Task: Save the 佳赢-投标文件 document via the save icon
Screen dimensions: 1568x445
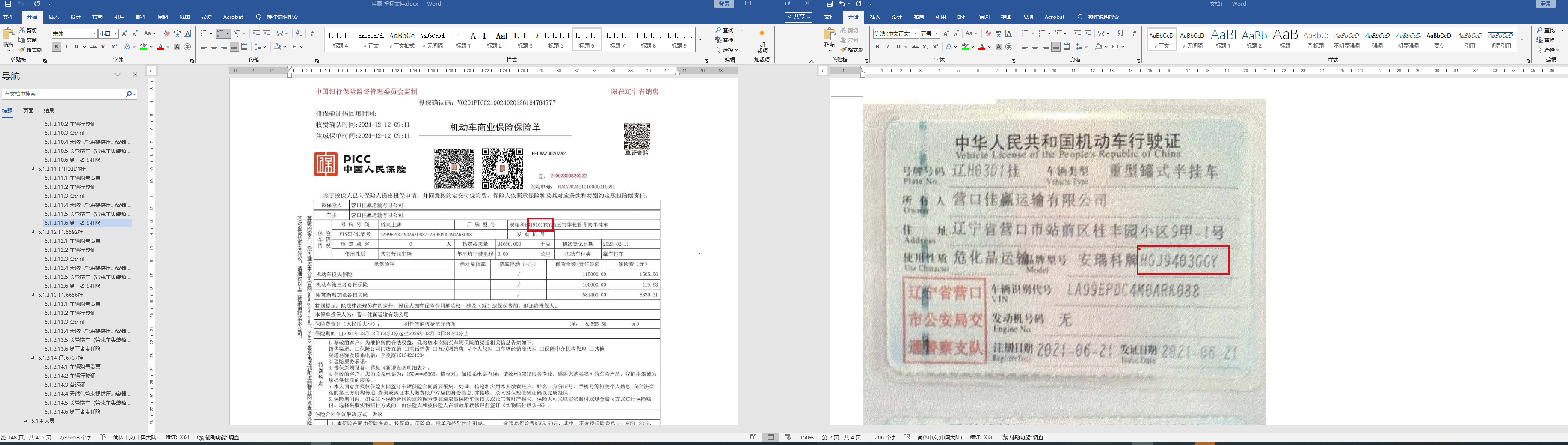Action: 8,4
